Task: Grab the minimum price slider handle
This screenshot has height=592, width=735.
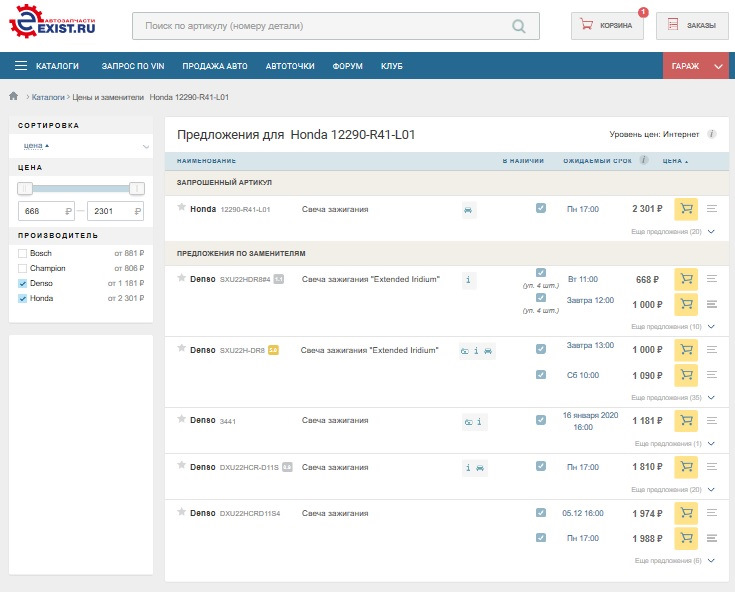Action: coord(25,188)
